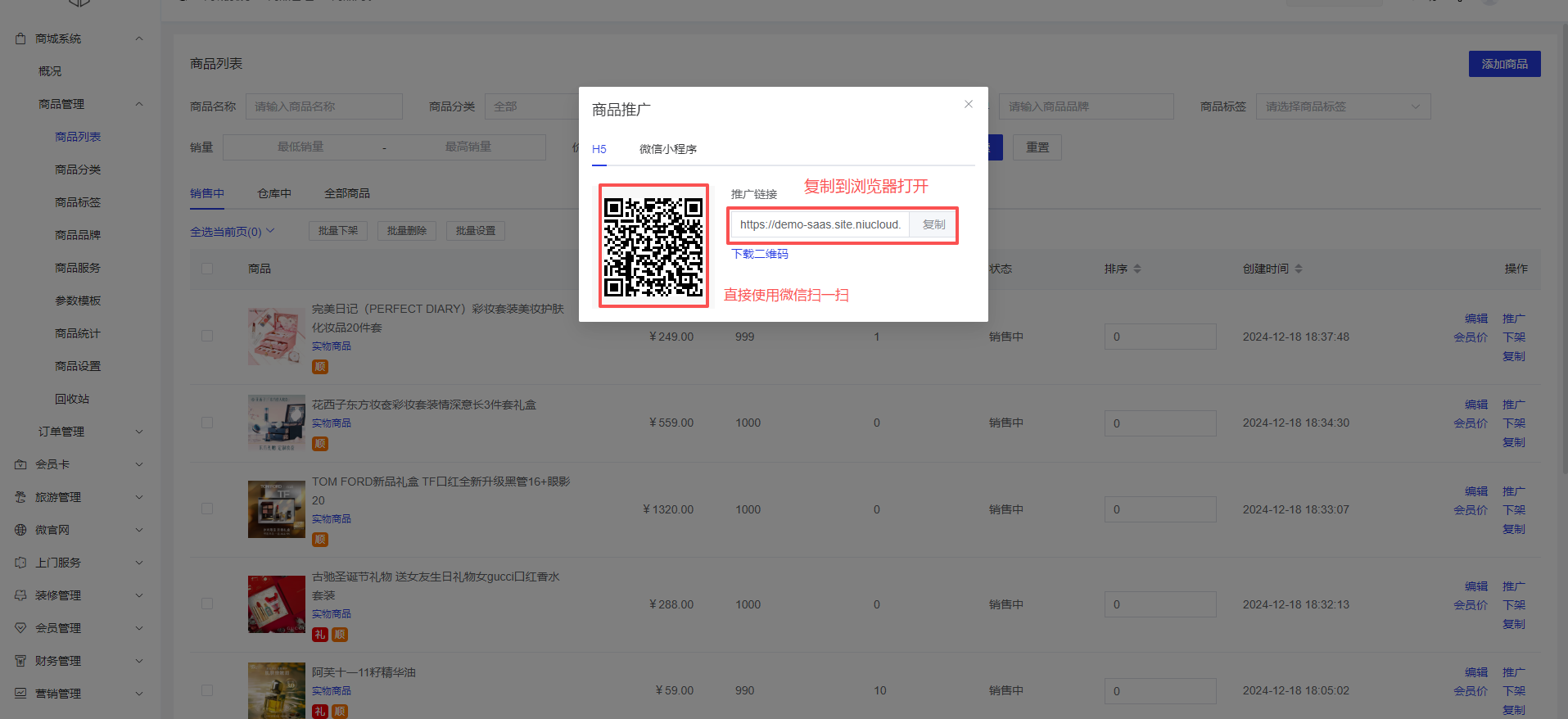Viewport: 1568px width, 719px height.
Task: Click the H5 promotion QR code image
Action: point(653,246)
